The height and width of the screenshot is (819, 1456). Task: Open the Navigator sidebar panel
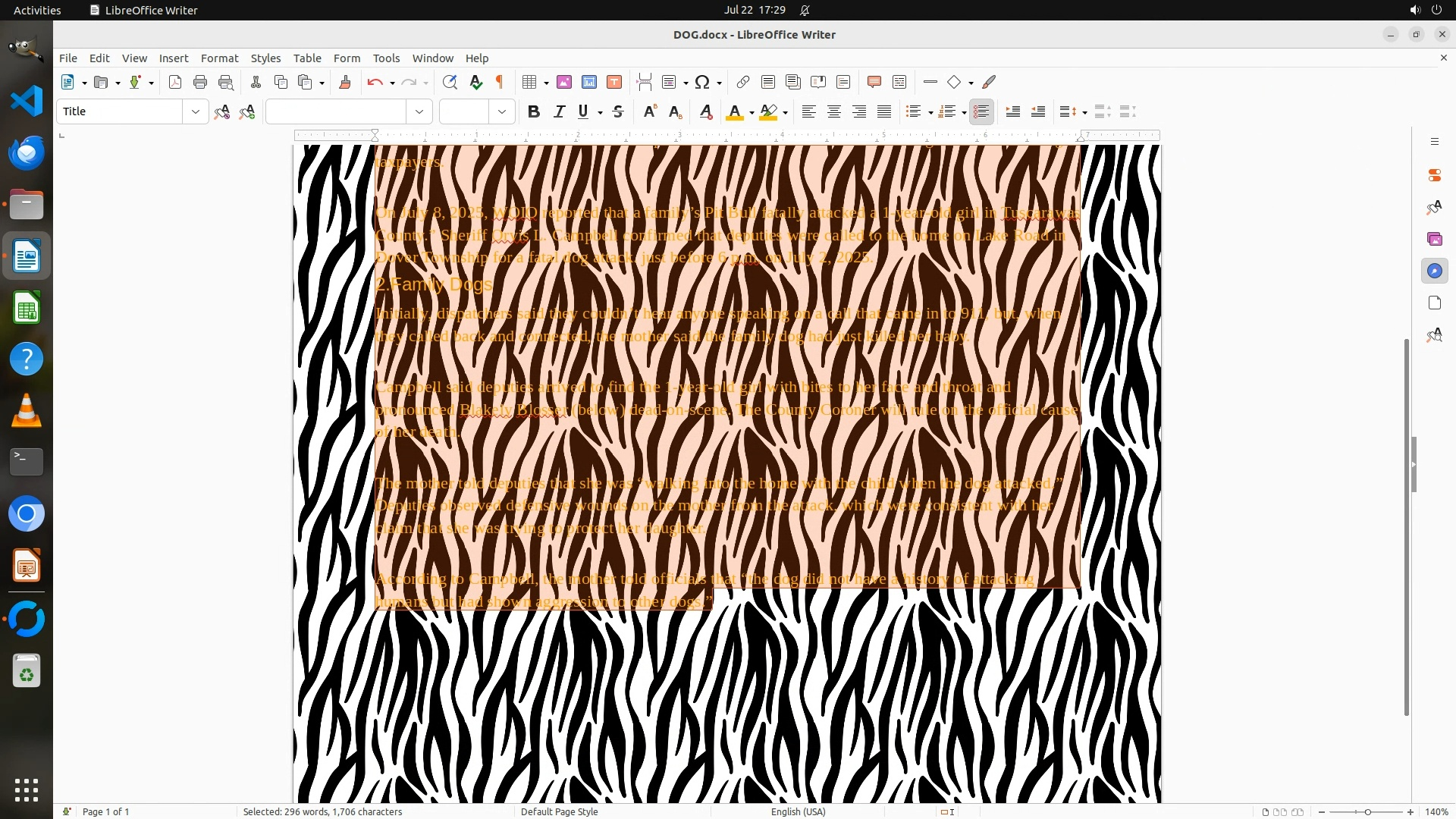pos(1434,271)
